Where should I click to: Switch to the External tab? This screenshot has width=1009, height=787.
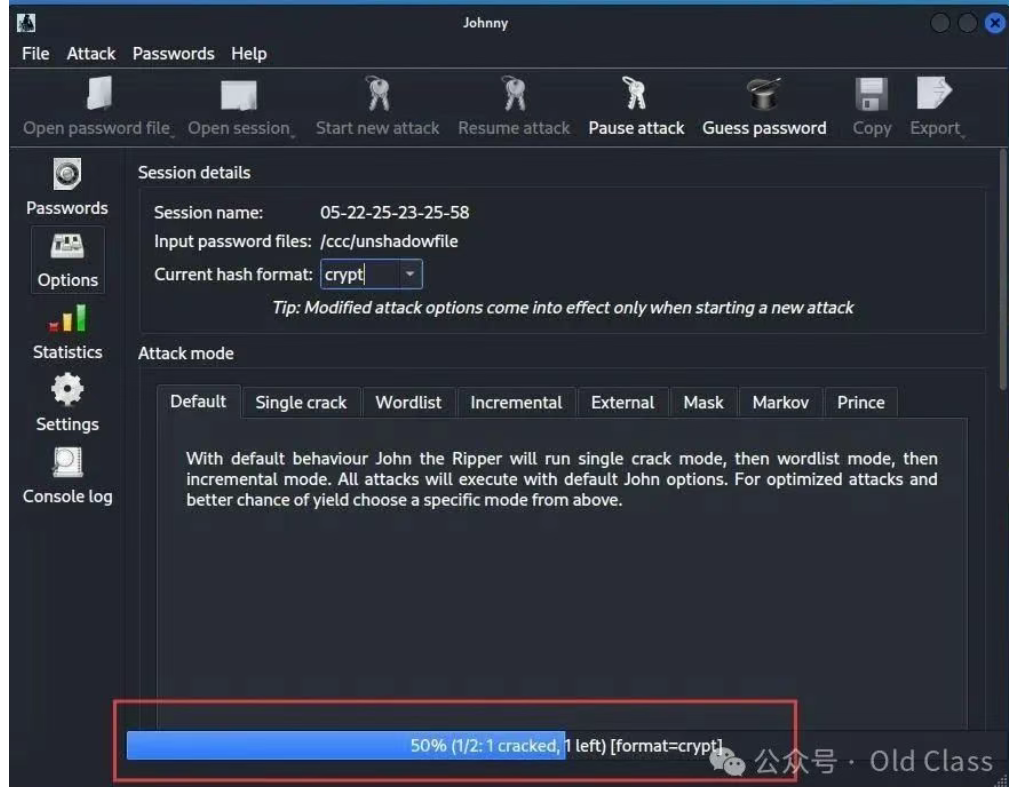click(622, 403)
